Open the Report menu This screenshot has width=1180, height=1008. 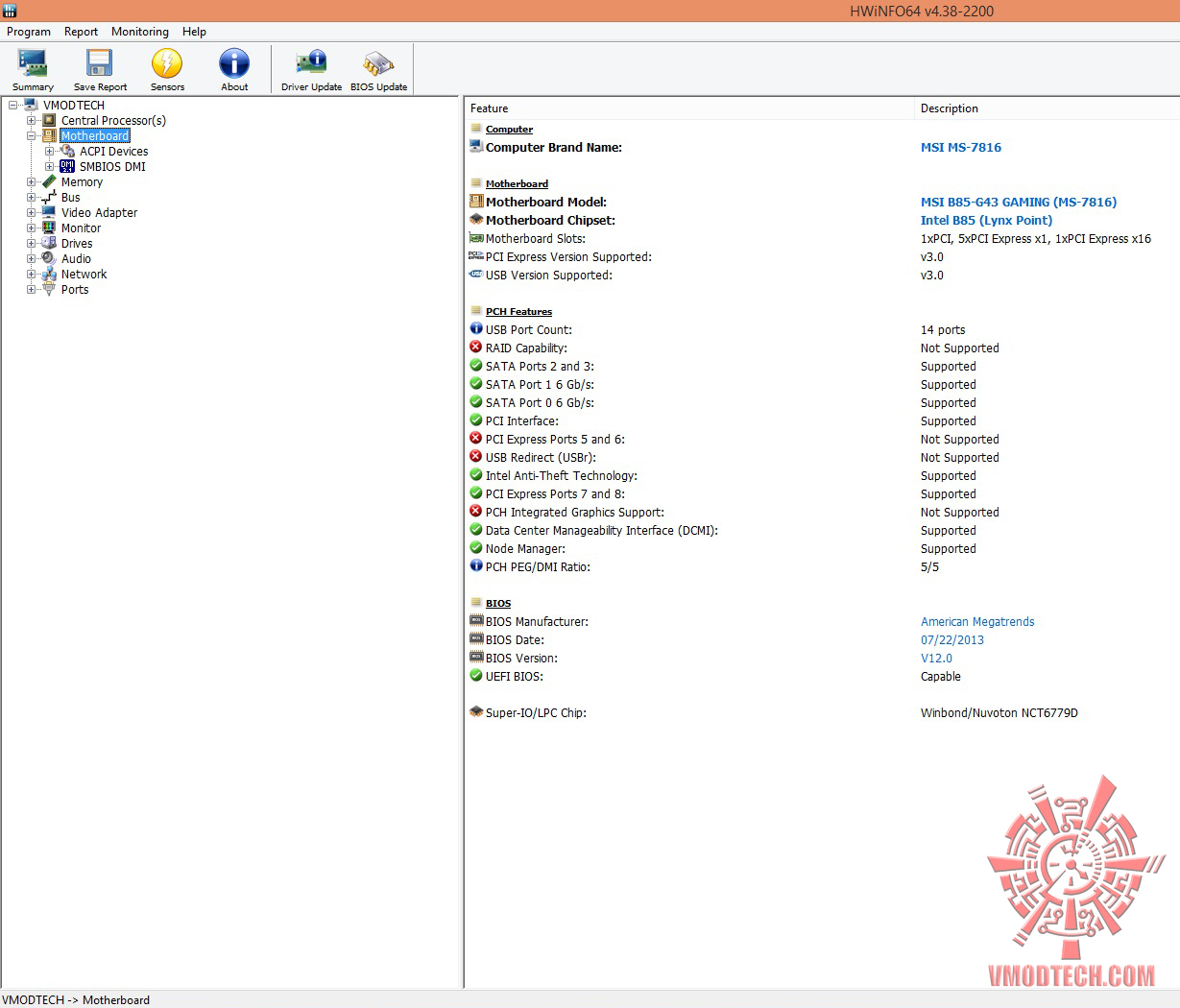[81, 32]
